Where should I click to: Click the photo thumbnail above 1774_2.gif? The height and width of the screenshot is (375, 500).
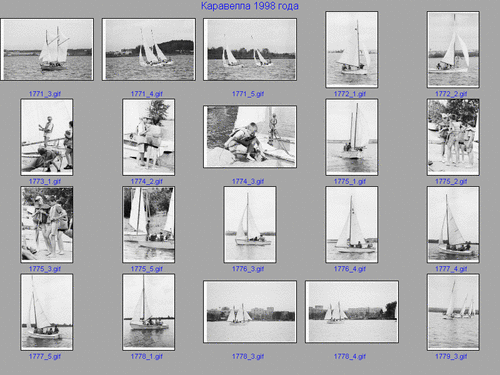148,137
